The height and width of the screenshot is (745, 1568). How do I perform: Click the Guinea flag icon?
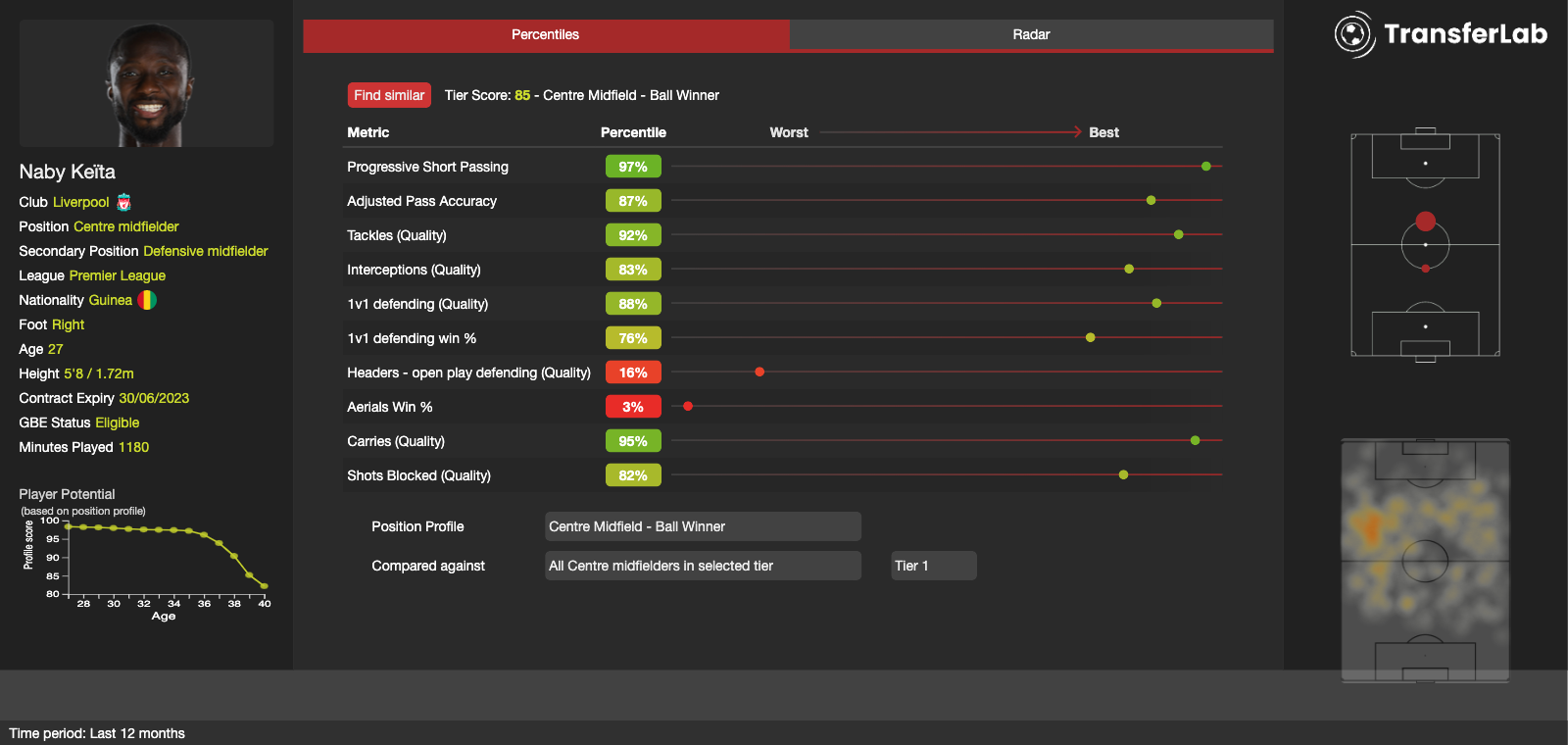(x=147, y=300)
